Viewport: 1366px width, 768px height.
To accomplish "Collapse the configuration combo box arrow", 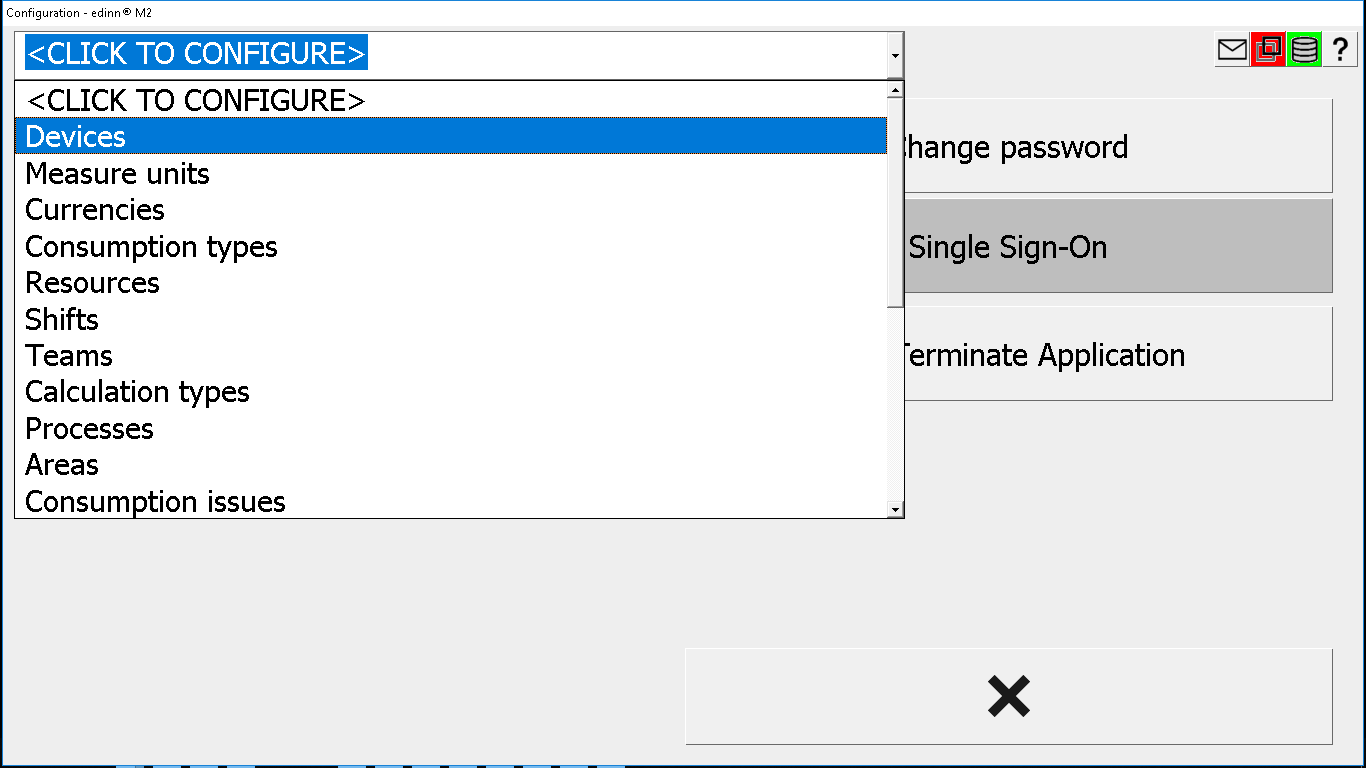I will pos(895,56).
